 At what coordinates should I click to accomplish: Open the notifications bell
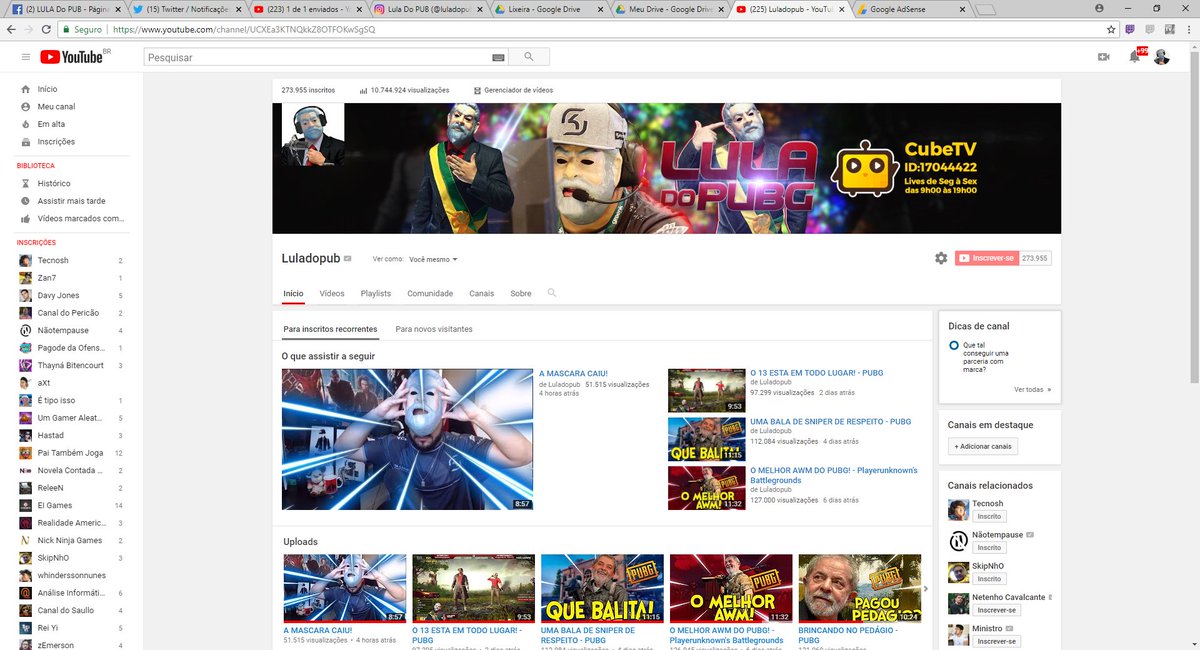click(x=1134, y=57)
